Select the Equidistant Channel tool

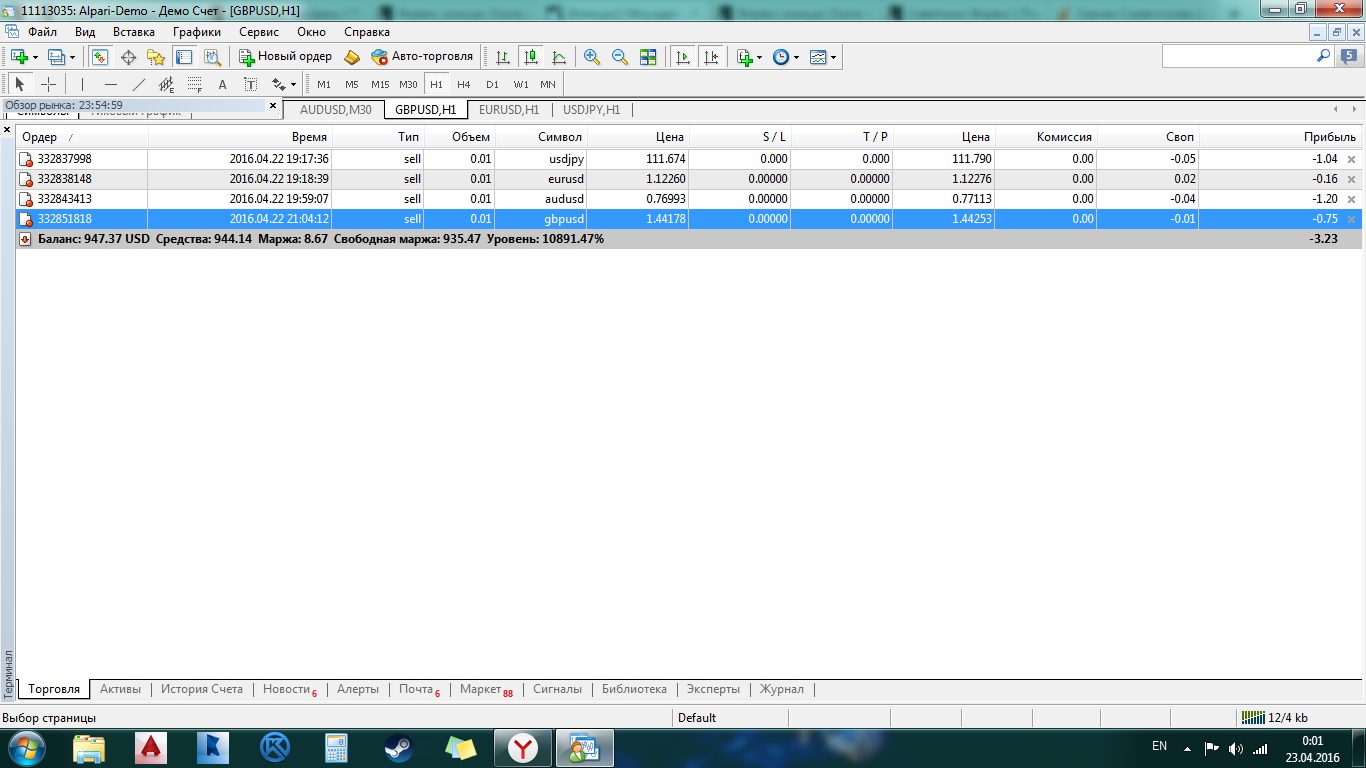point(166,84)
